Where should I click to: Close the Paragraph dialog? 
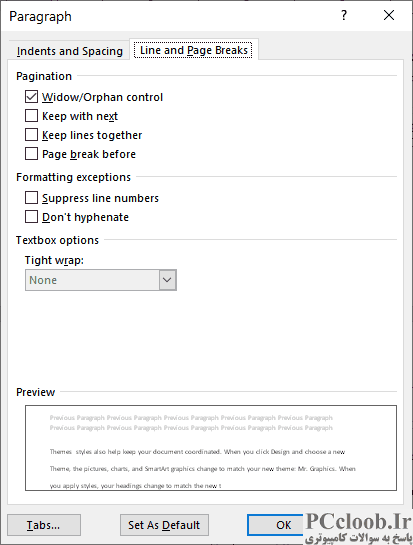coord(389,15)
